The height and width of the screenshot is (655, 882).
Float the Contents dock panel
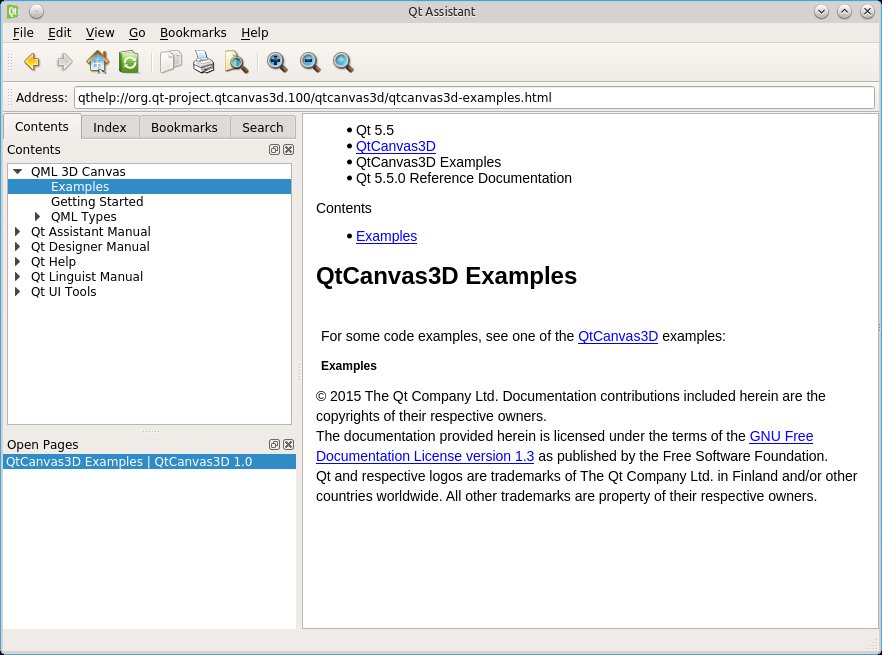coord(274,150)
